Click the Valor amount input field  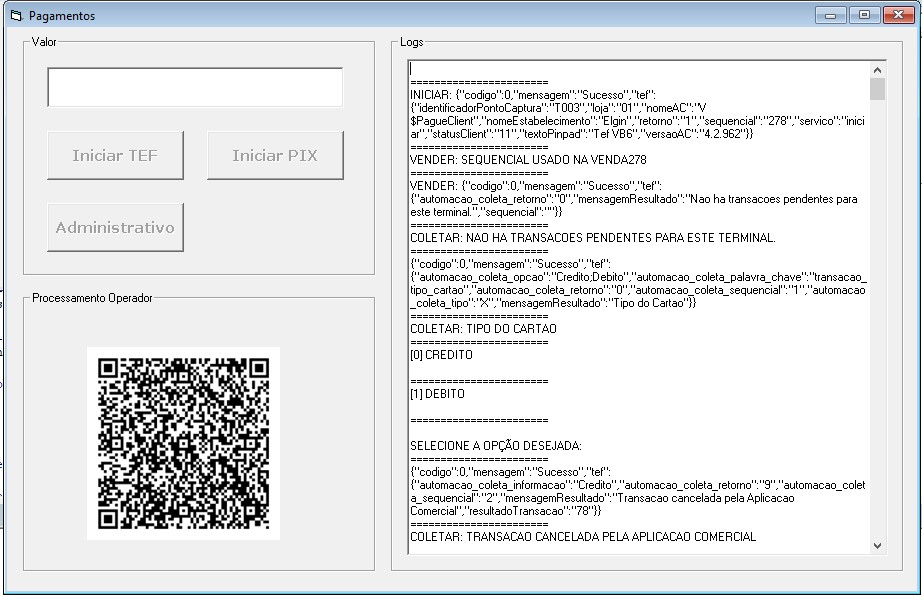coord(195,87)
